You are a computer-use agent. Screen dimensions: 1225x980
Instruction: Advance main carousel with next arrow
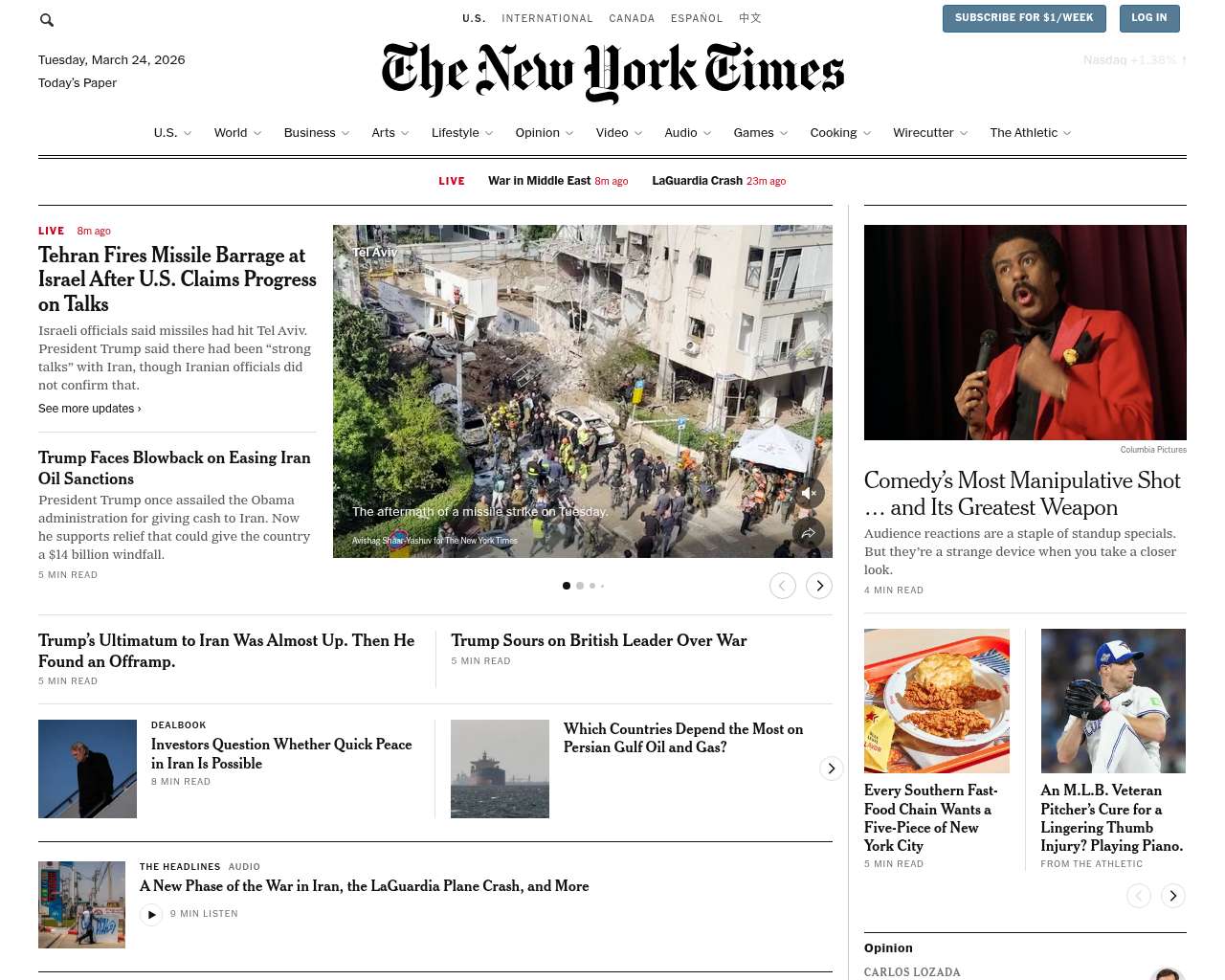tap(819, 586)
